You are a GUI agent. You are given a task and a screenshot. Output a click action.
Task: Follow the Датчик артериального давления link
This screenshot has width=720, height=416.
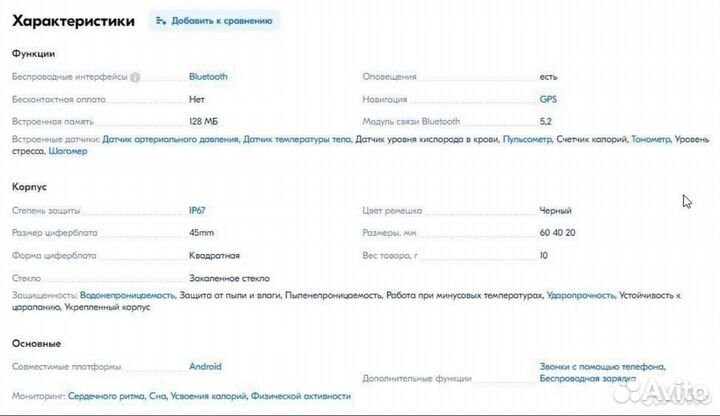pos(170,139)
